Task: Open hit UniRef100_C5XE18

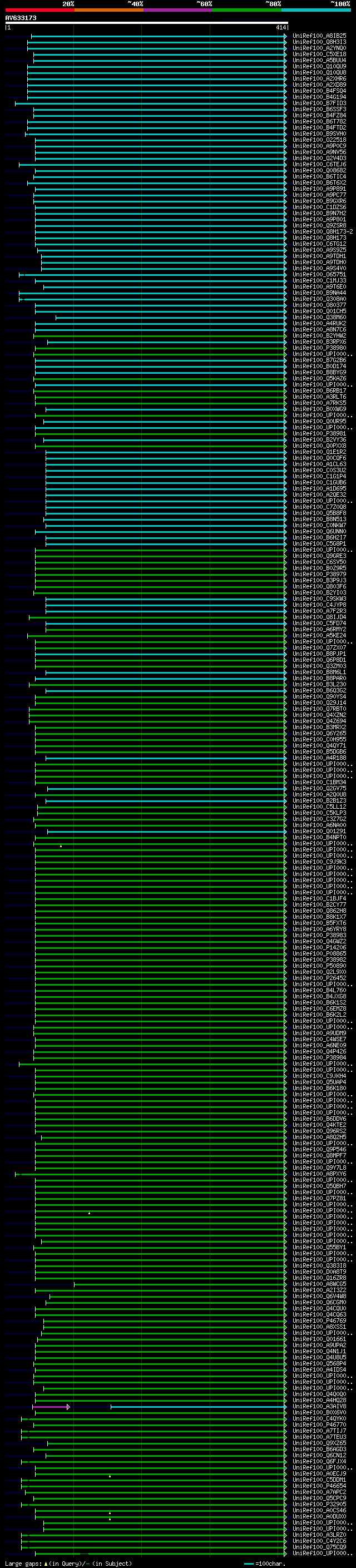Action: [x=319, y=54]
